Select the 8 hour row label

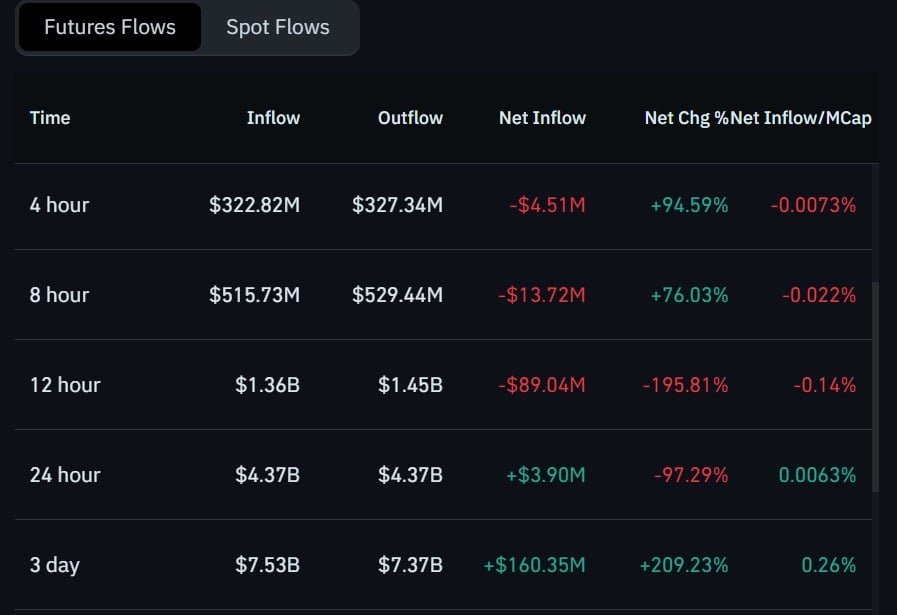point(59,295)
